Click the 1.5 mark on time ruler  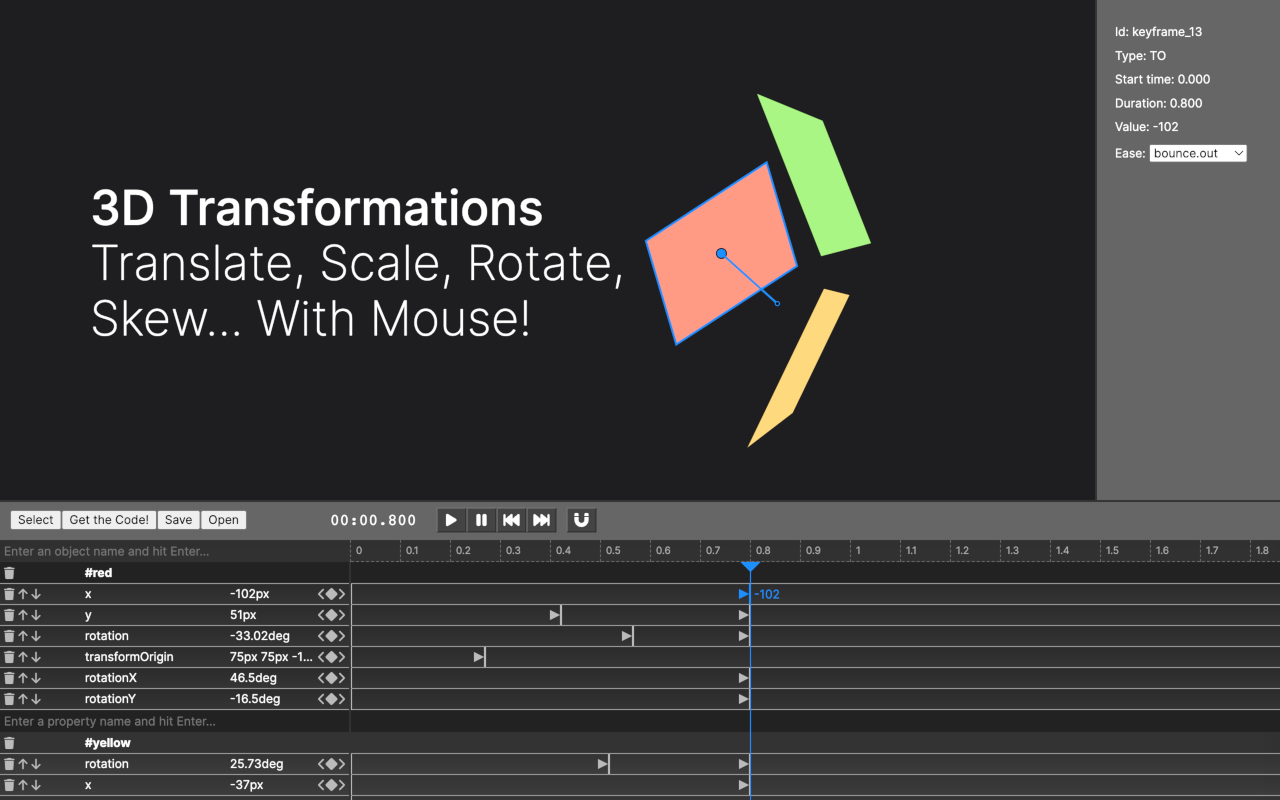(1112, 551)
